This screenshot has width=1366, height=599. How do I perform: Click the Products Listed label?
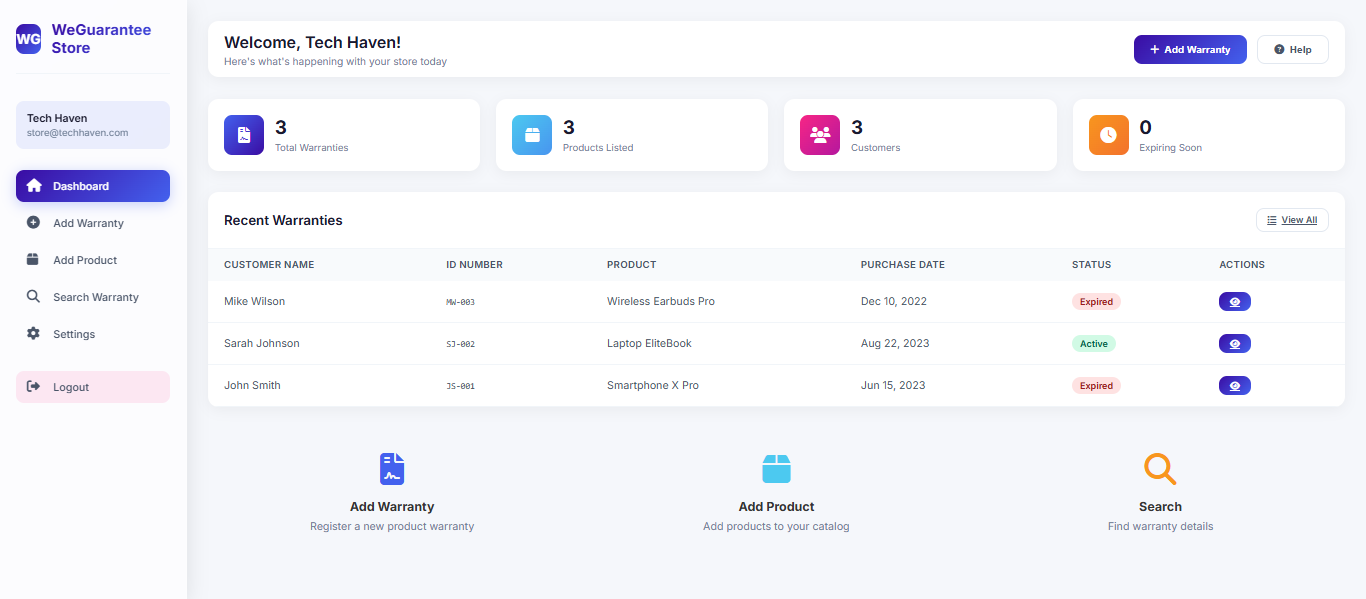[598, 147]
